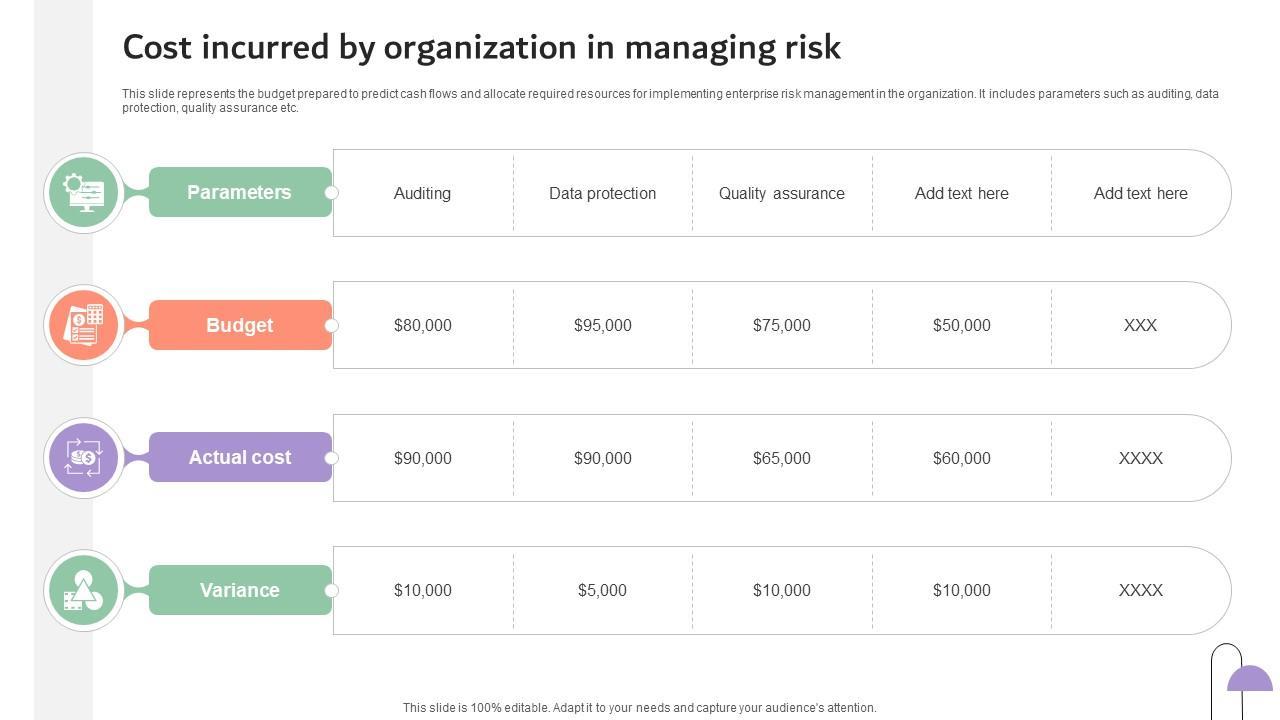Image resolution: width=1280 pixels, height=720 pixels.
Task: Click the Data protection parameter cell
Action: (602, 193)
